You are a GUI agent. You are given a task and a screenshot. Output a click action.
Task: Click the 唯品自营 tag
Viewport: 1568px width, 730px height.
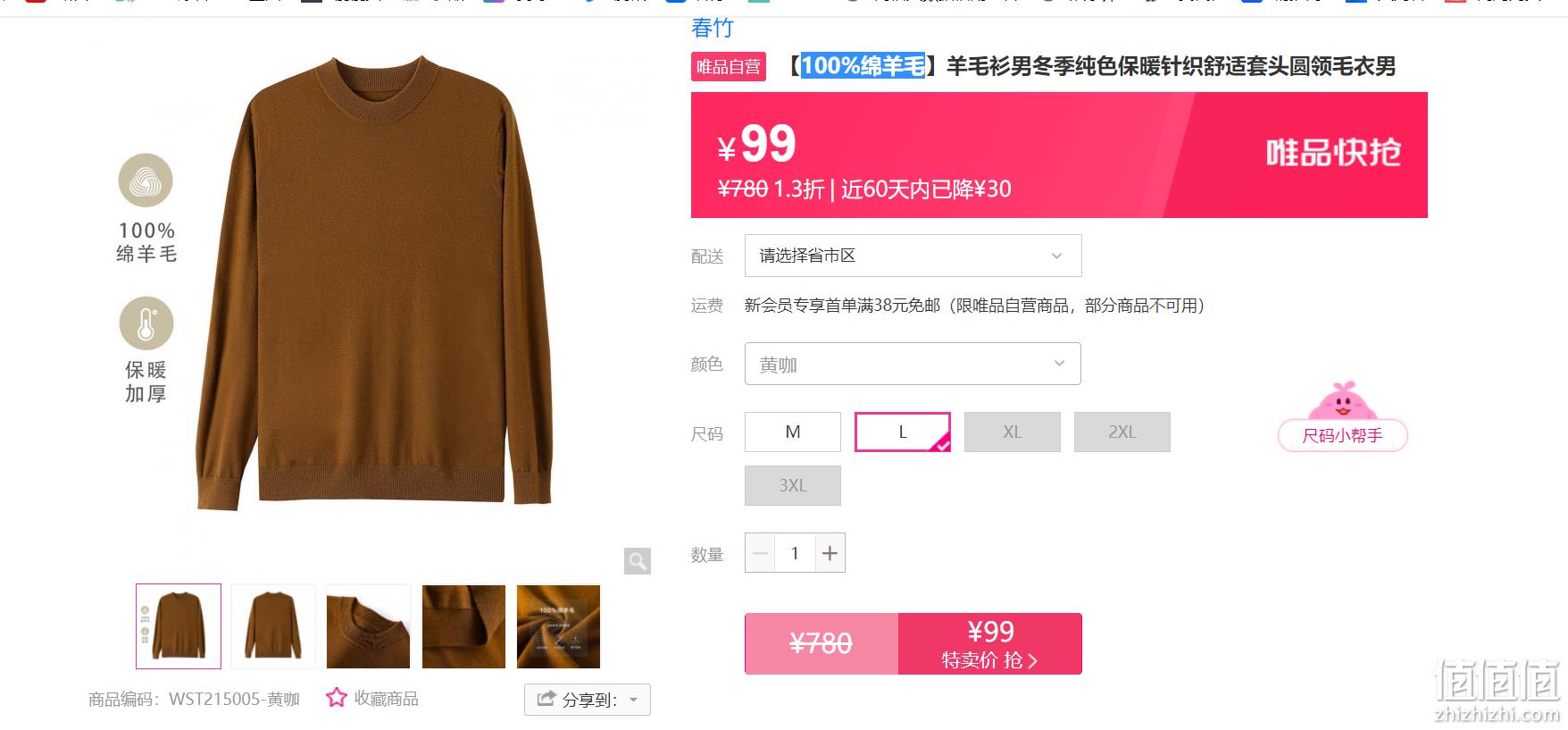(729, 66)
